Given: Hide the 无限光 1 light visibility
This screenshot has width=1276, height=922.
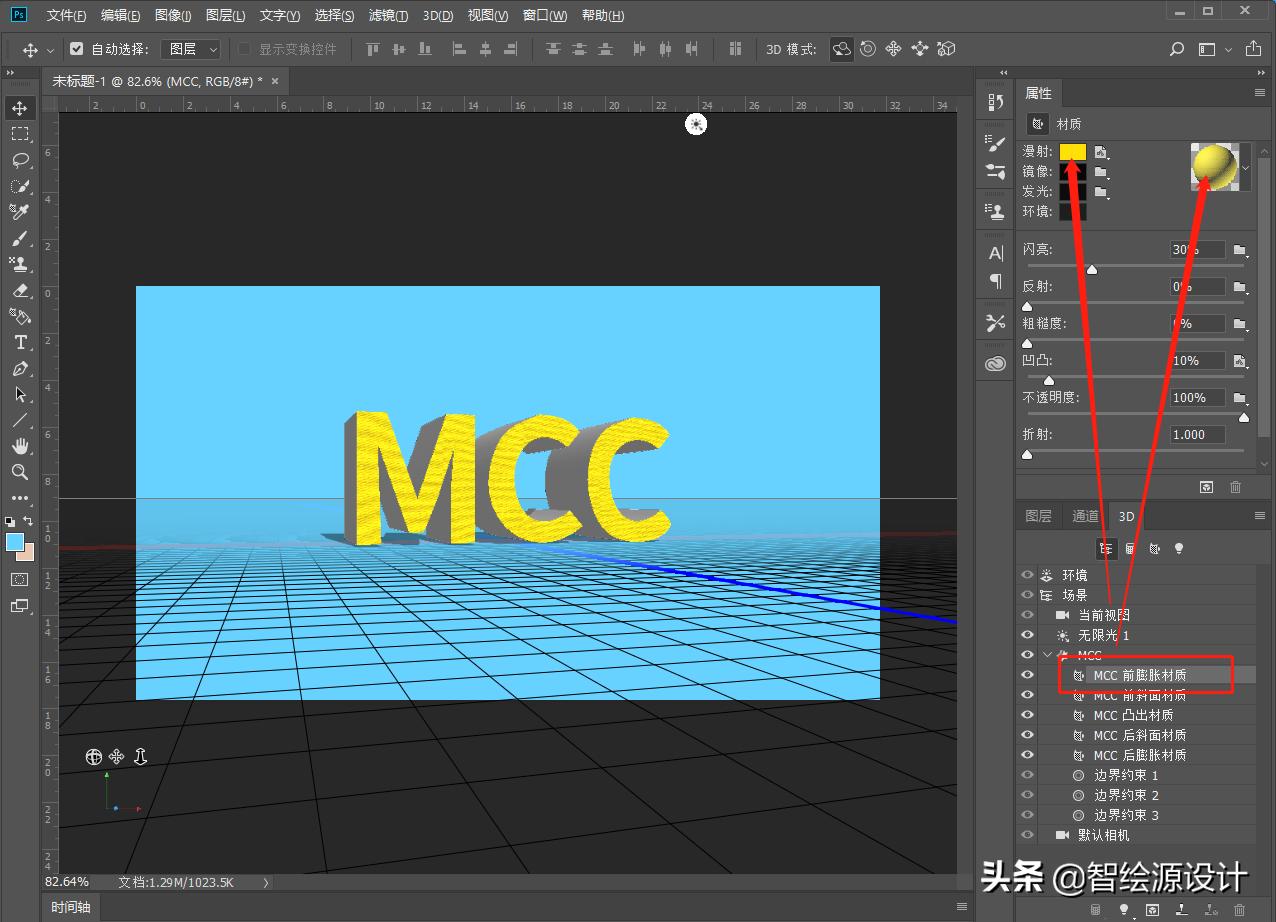Looking at the screenshot, I should 1027,635.
